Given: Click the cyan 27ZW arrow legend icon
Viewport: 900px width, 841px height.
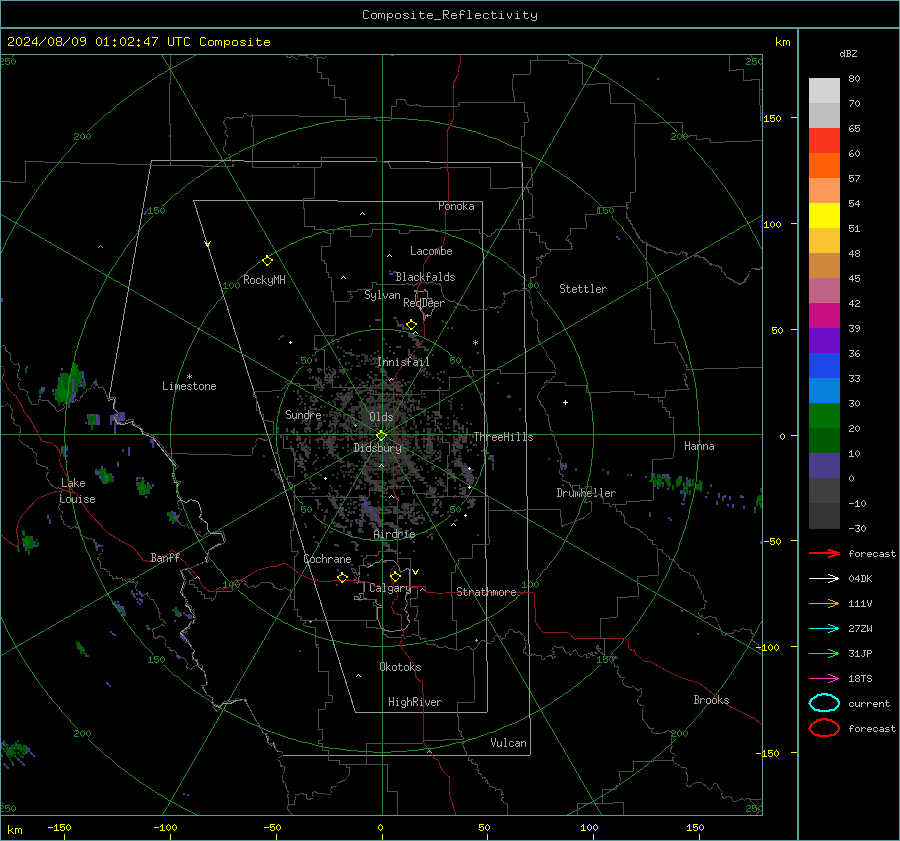Looking at the screenshot, I should point(824,629).
